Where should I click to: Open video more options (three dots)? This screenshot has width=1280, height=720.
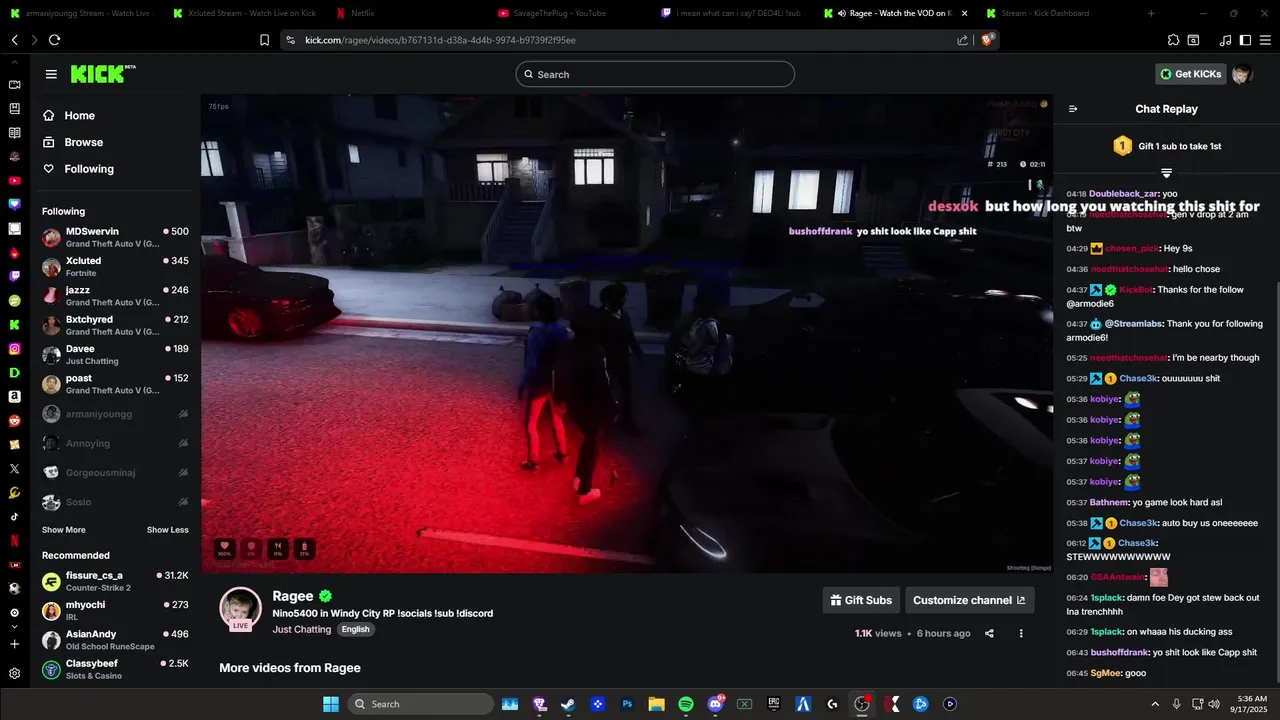tap(1021, 633)
